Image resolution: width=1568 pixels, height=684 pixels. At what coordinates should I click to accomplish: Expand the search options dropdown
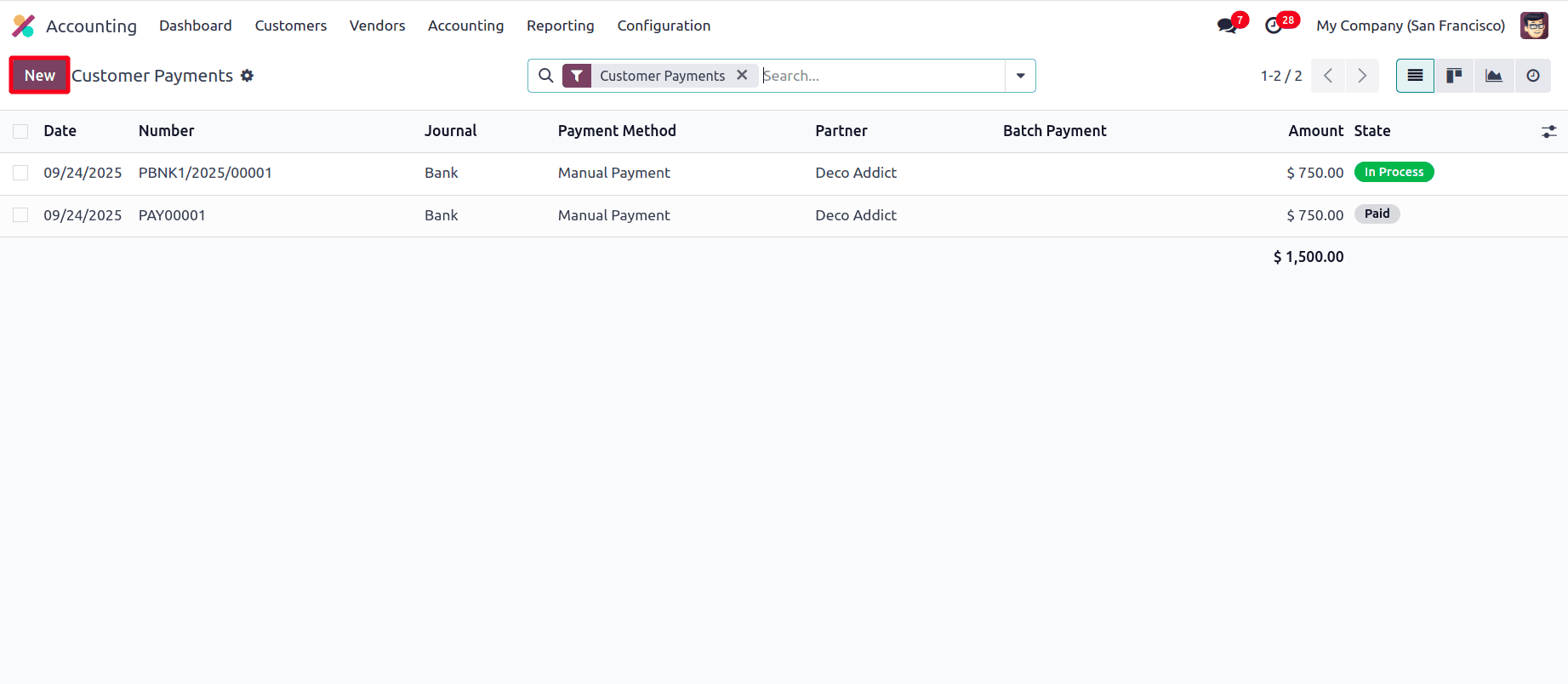pyautogui.click(x=1020, y=76)
